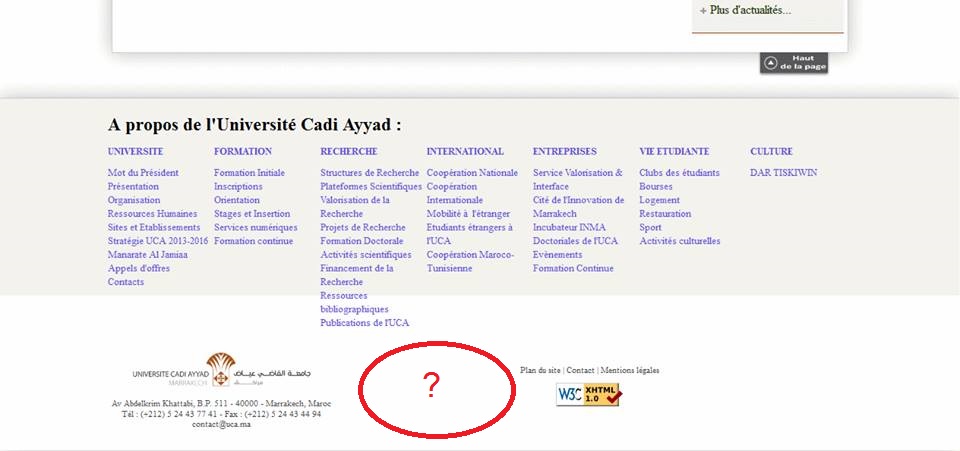Open DAR TISKIWIN link
The width and height of the screenshot is (960, 451).
[x=783, y=173]
